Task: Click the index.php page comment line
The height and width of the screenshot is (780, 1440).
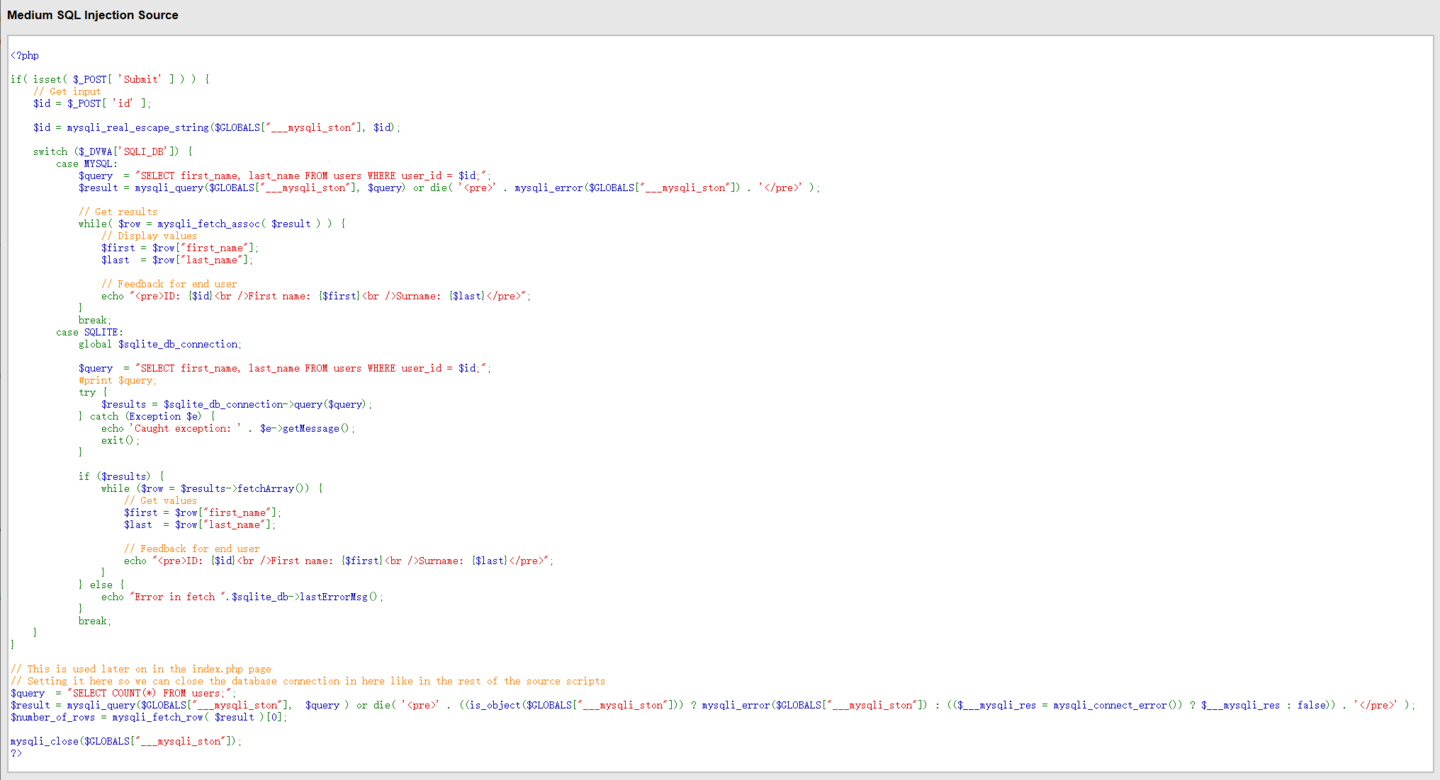Action: (140, 669)
